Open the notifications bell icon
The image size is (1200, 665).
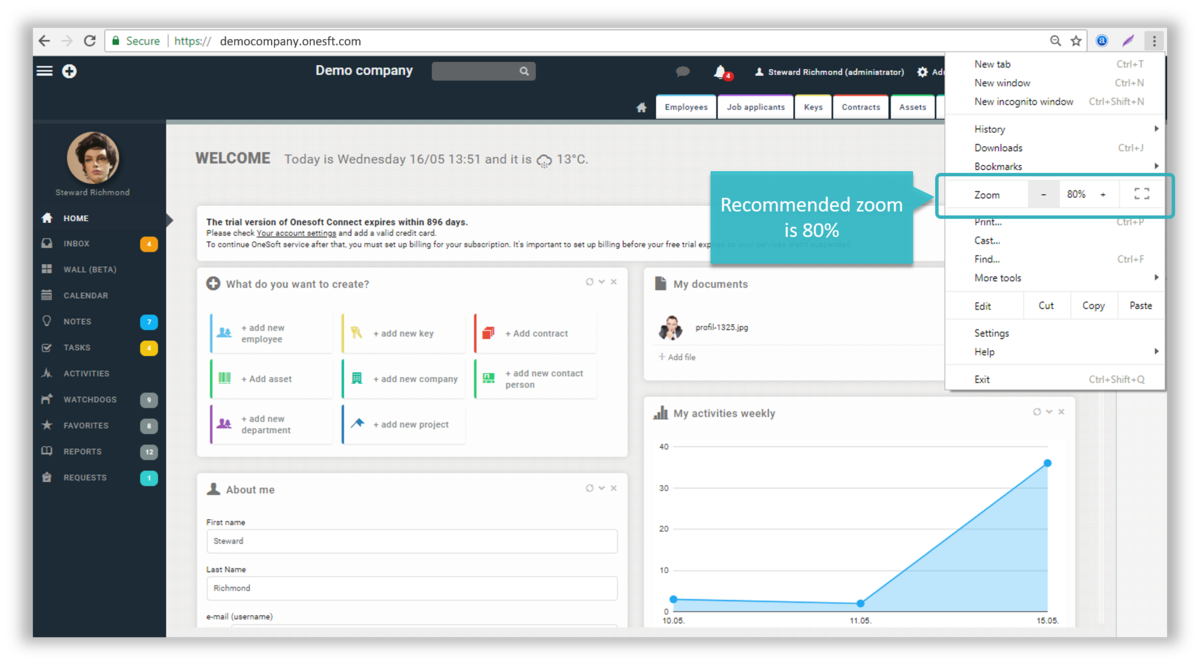tap(719, 71)
